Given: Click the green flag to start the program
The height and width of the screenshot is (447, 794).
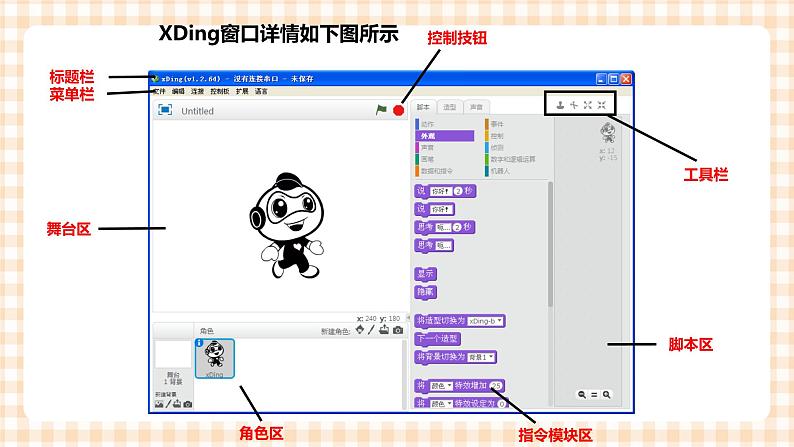Looking at the screenshot, I should click(x=381, y=110).
